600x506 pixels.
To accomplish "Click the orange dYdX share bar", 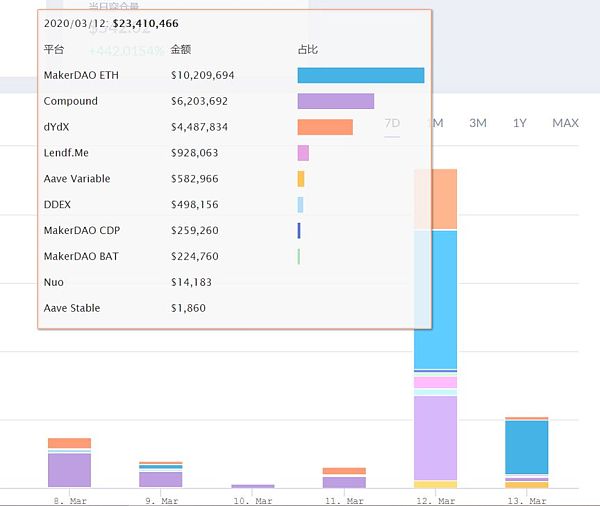I will (x=325, y=127).
